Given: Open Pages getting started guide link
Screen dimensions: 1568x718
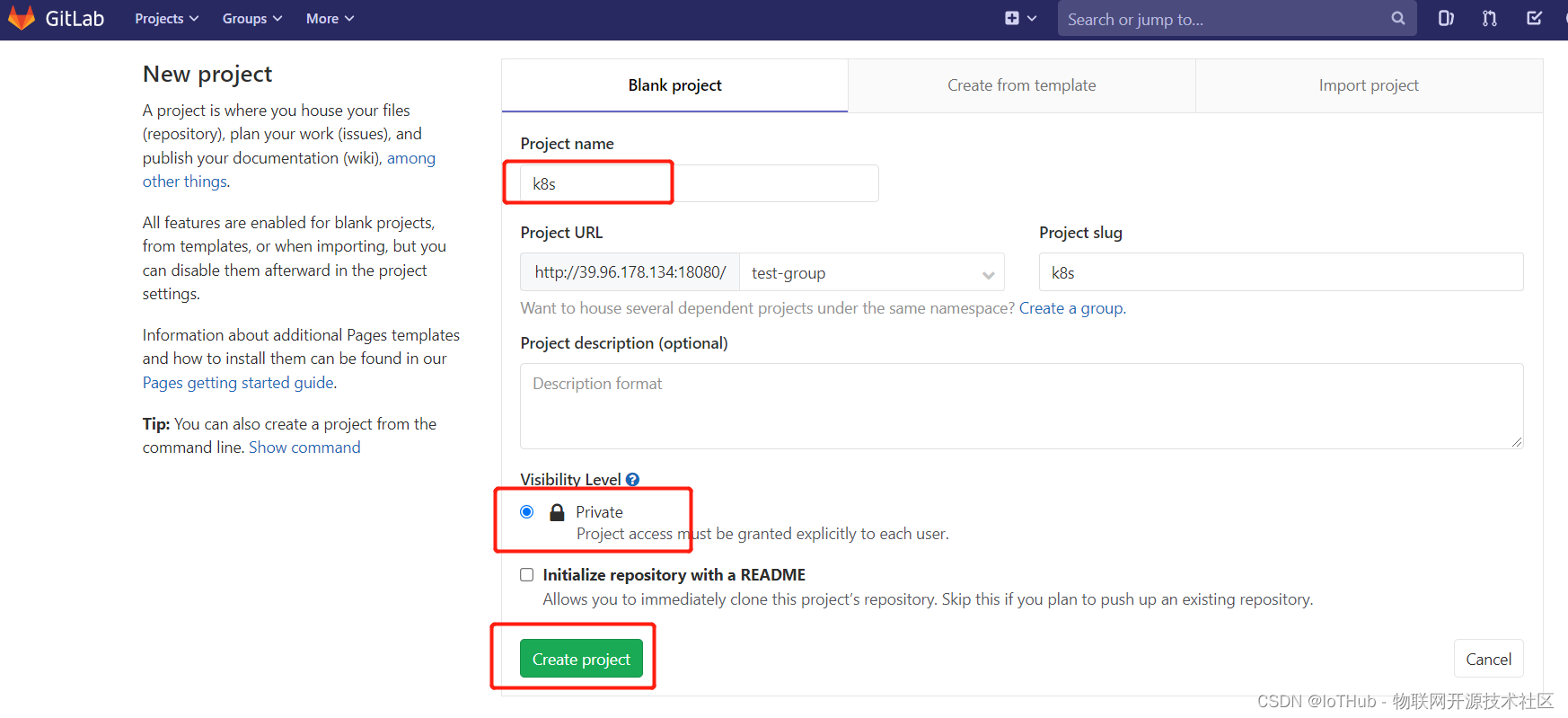Looking at the screenshot, I should click(x=238, y=383).
